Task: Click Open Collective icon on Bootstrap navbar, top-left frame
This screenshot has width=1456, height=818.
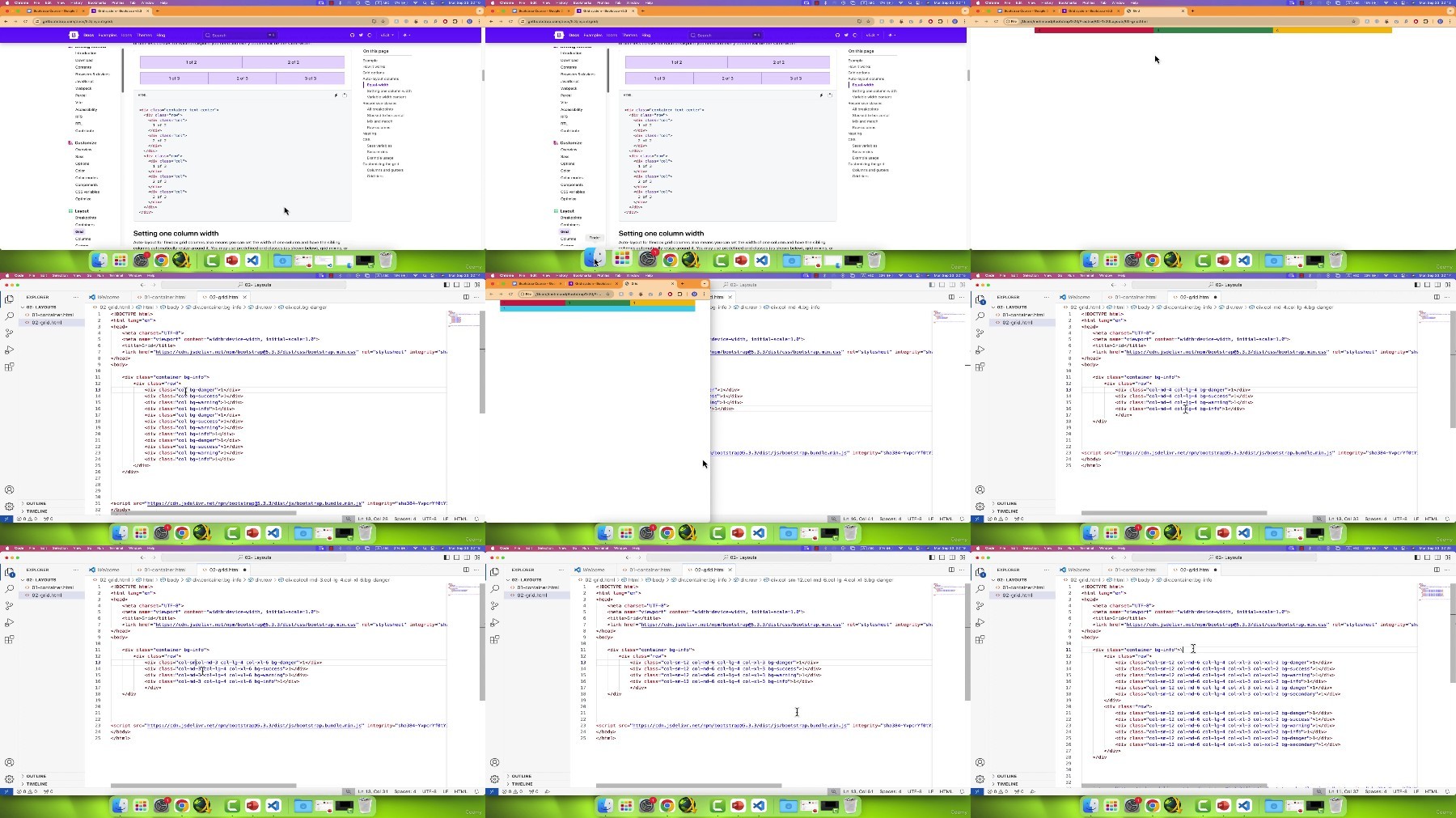Action: tap(370, 35)
